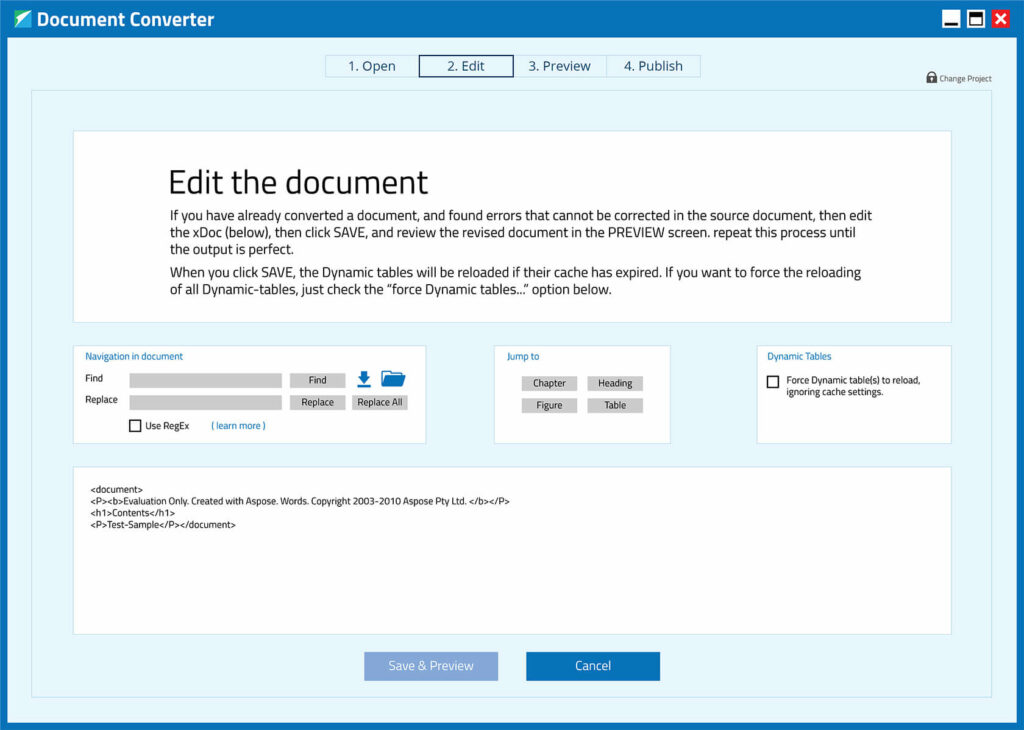Click the Replace button
The image size is (1024, 730).
(317, 402)
